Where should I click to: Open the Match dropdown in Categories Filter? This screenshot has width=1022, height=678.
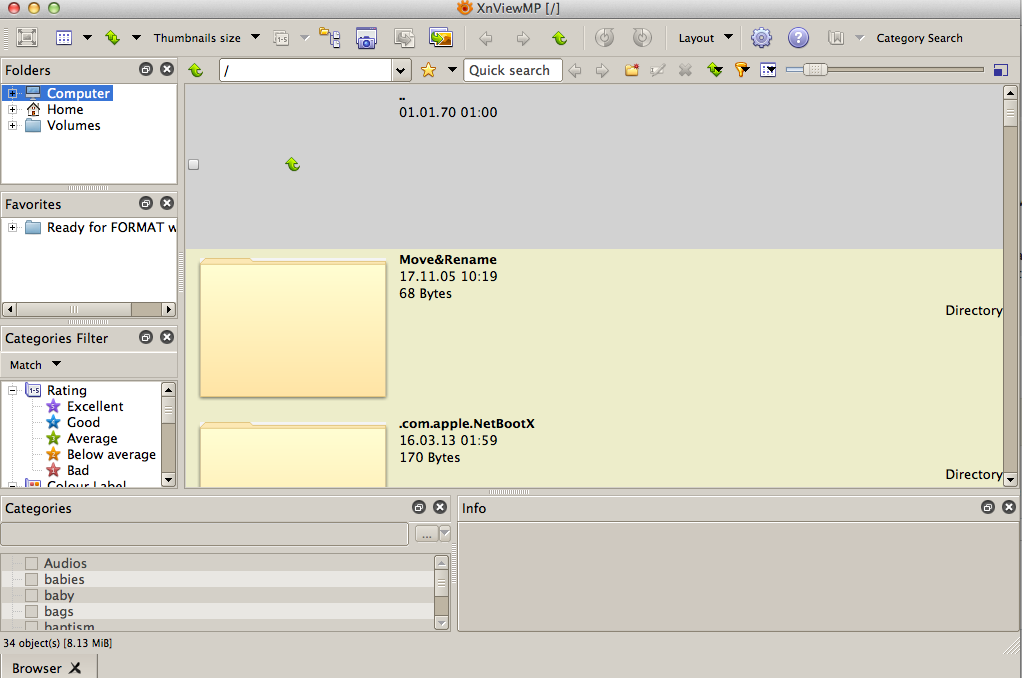(35, 365)
